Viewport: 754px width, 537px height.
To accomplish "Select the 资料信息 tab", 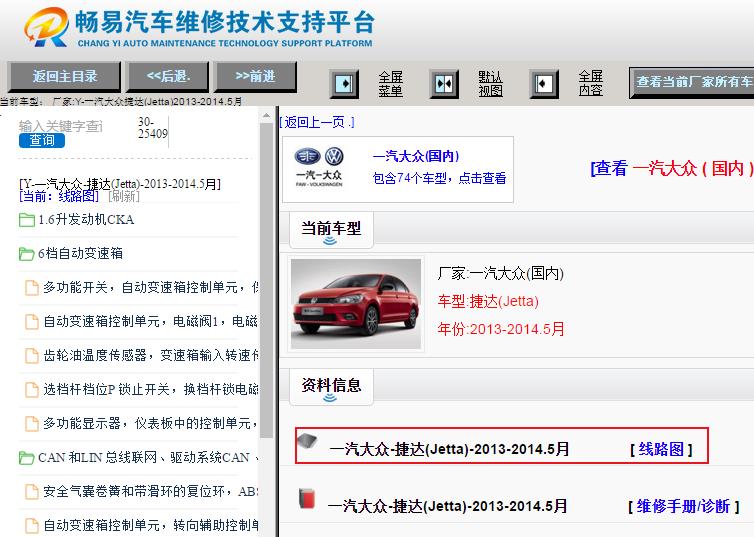I will coord(331,386).
